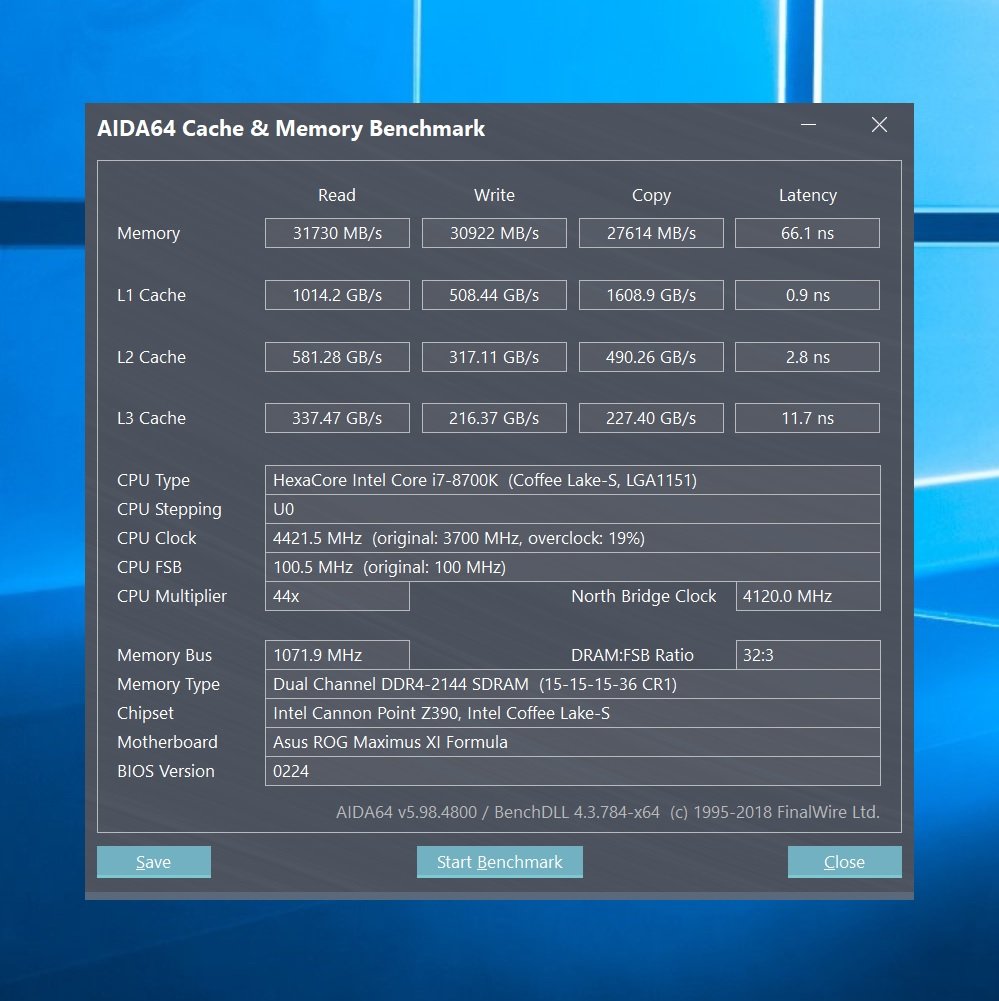Screen dimensions: 999x1001
Task: Click the Read column header
Action: click(x=337, y=195)
